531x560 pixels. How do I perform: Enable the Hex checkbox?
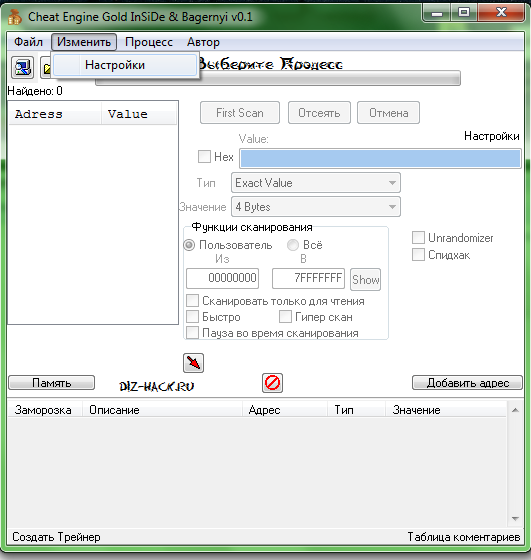[204, 156]
